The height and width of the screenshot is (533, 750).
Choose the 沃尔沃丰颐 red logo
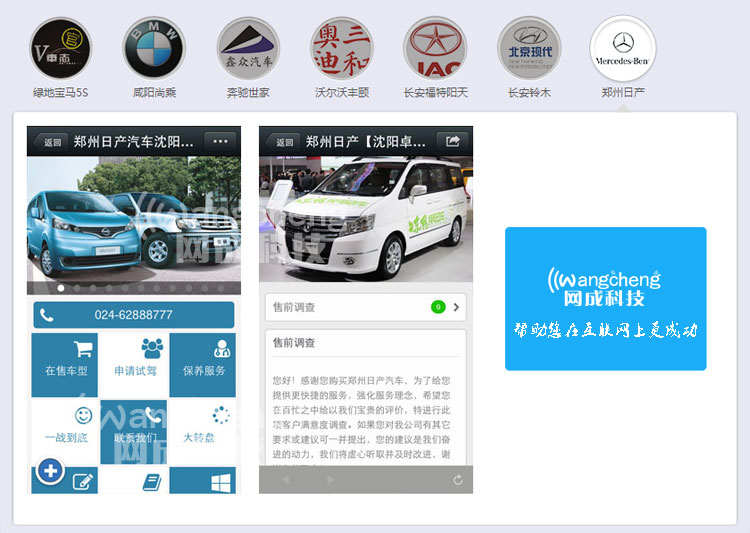[x=342, y=49]
